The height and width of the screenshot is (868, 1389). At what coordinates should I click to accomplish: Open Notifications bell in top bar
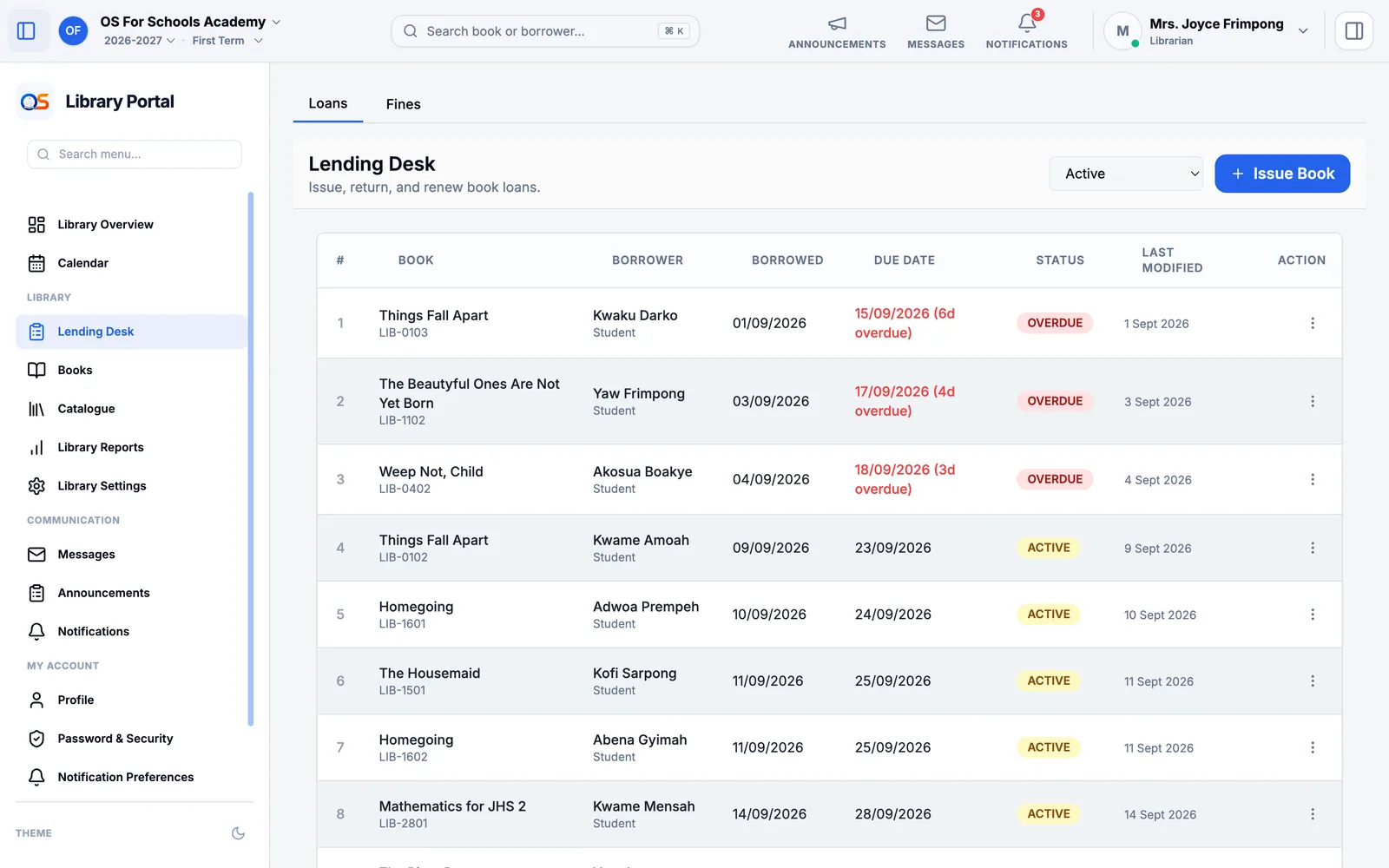point(1026,31)
